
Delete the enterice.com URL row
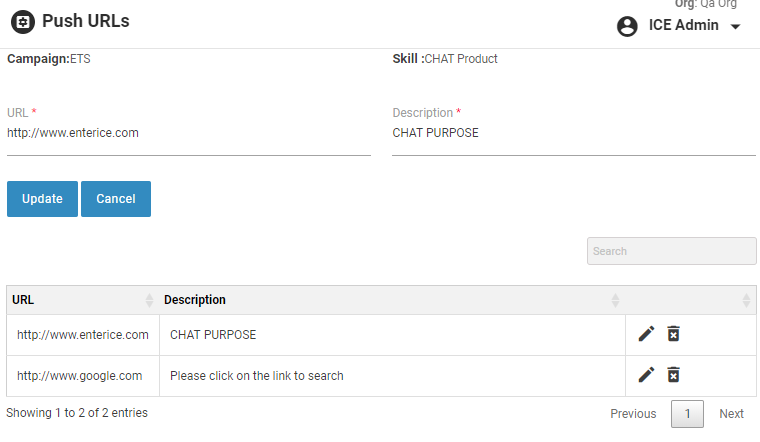[x=674, y=334]
